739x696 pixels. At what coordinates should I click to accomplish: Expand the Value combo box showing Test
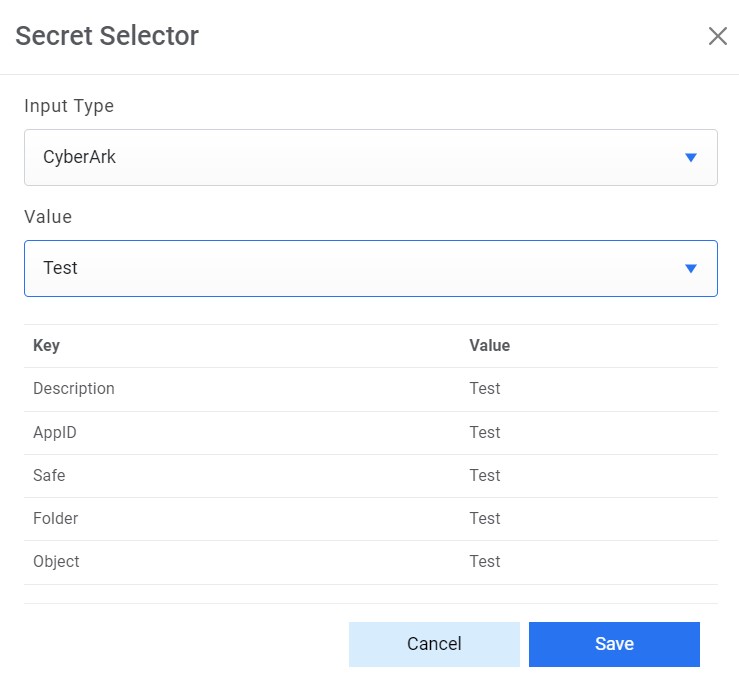coord(370,268)
